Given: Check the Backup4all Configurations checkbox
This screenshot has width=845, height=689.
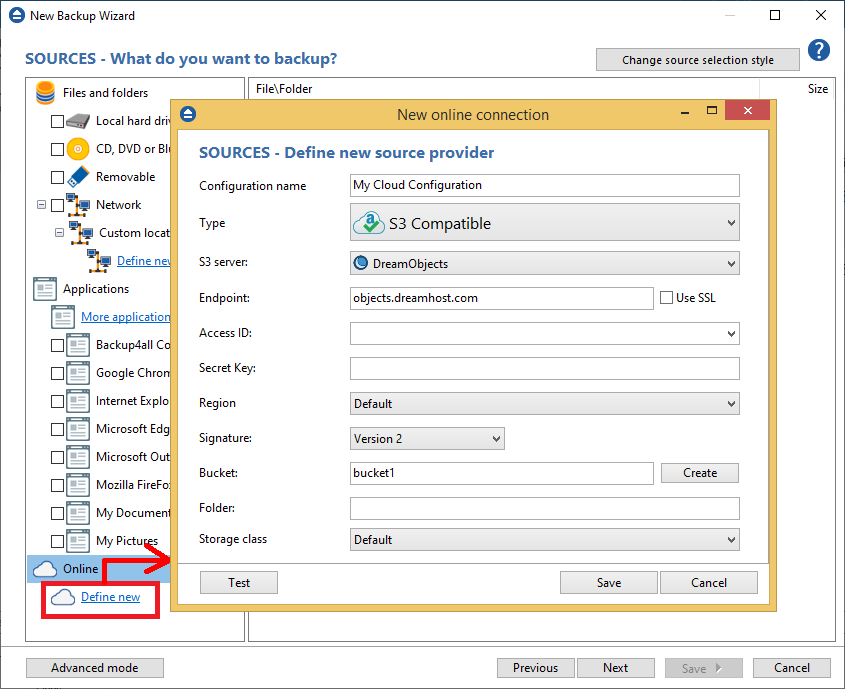Looking at the screenshot, I should click(58, 345).
